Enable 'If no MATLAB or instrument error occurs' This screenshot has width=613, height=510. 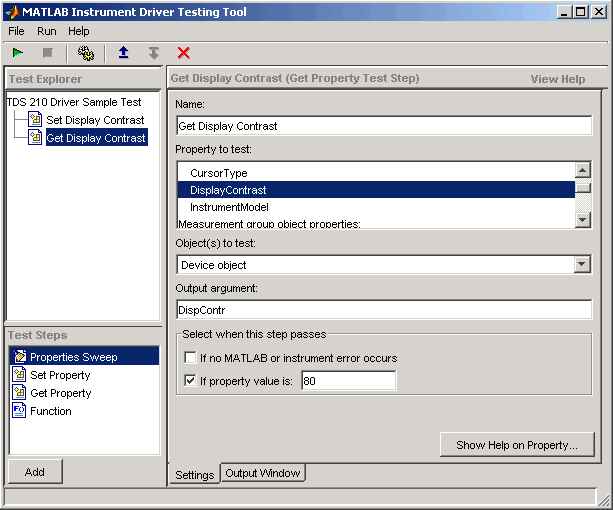190,358
